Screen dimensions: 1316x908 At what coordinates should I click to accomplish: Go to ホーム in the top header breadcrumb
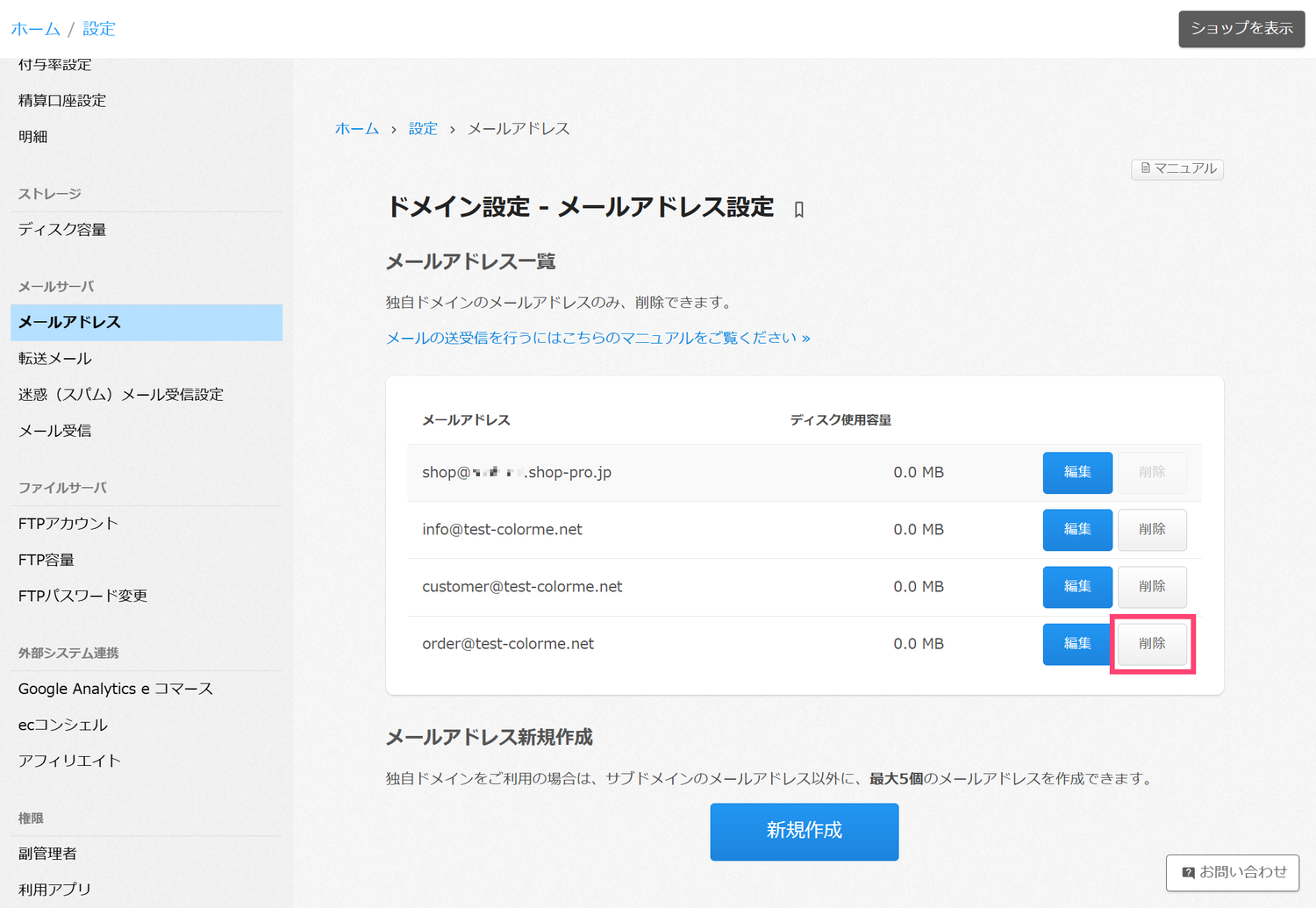click(x=35, y=29)
